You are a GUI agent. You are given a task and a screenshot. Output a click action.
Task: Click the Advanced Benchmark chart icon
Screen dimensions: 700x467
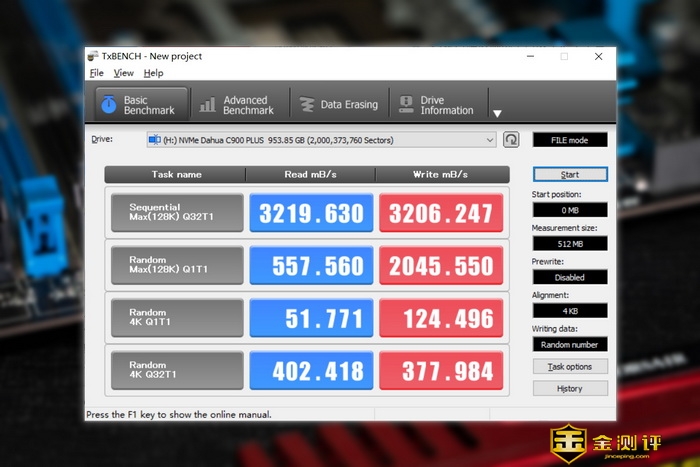point(208,104)
